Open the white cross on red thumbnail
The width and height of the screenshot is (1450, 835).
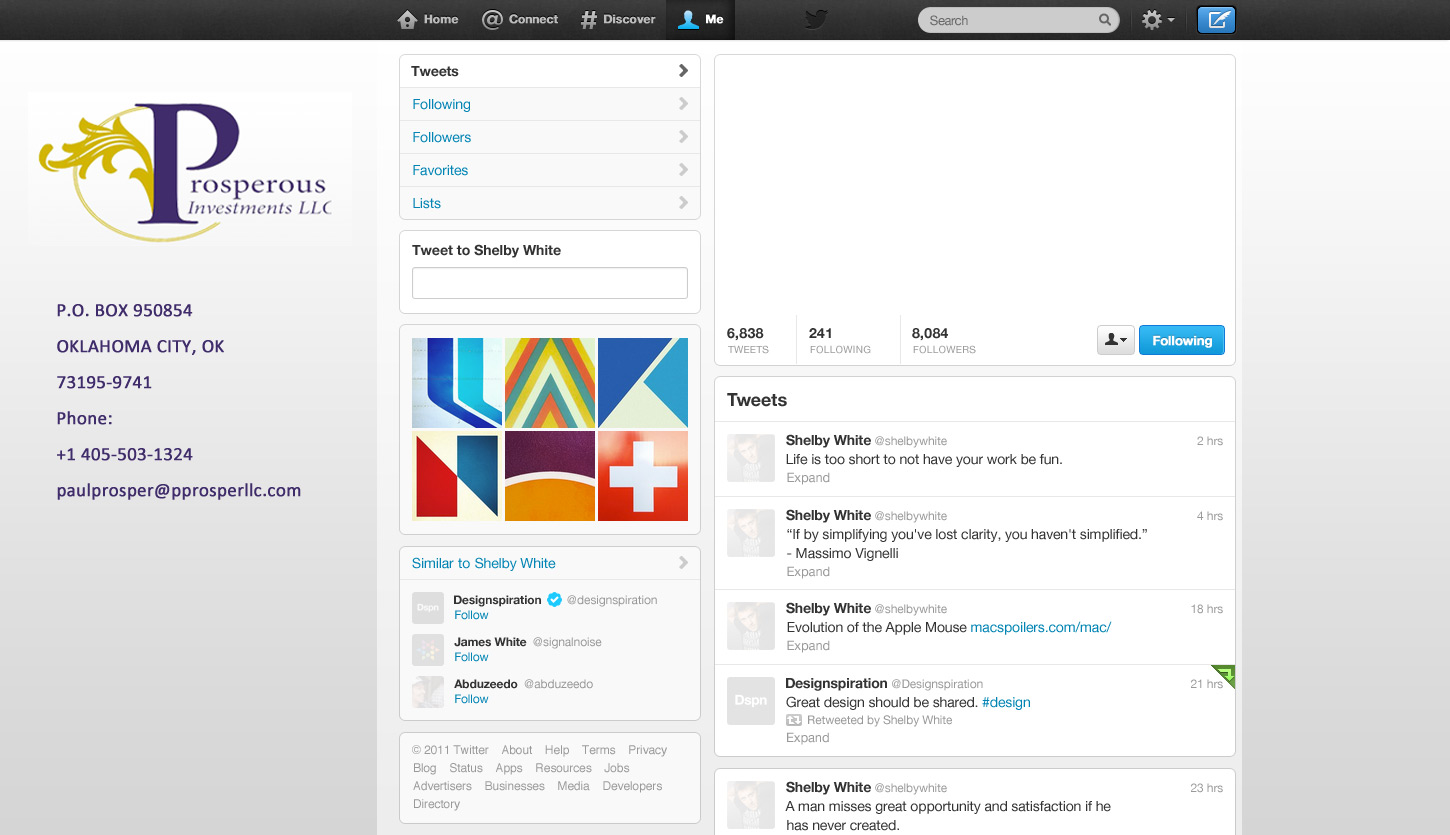643,476
